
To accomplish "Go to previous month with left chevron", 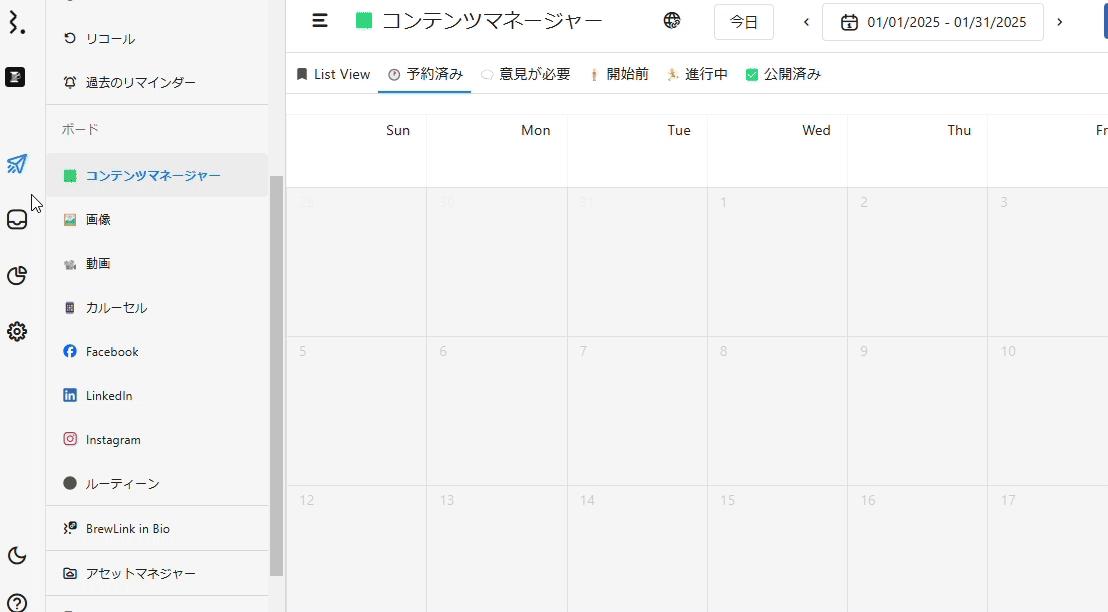I will tap(806, 22).
